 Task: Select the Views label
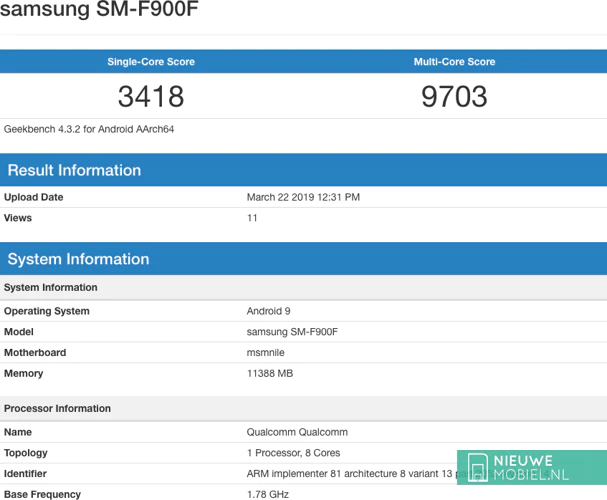pos(18,218)
